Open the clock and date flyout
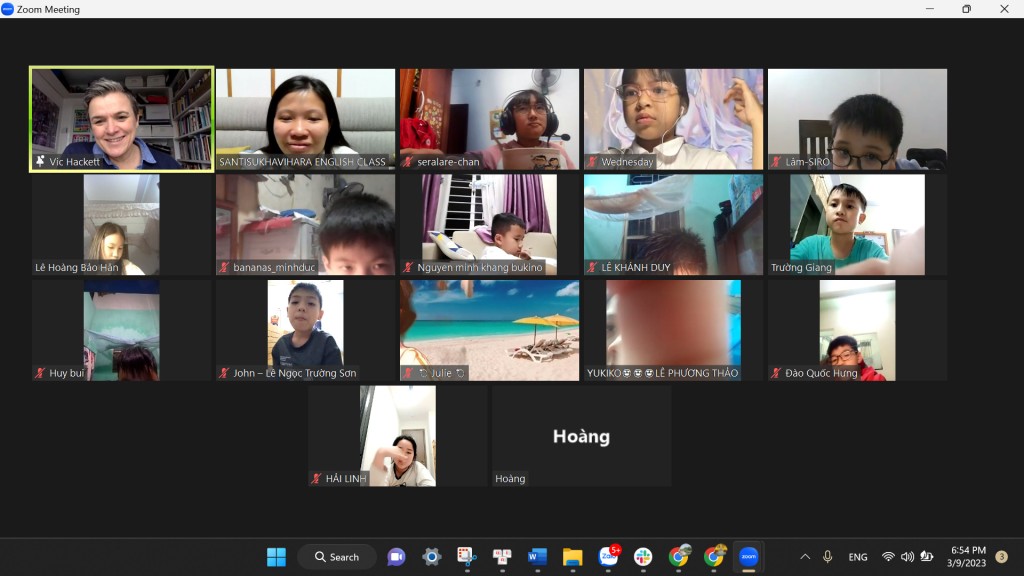This screenshot has height=576, width=1024. click(x=968, y=557)
